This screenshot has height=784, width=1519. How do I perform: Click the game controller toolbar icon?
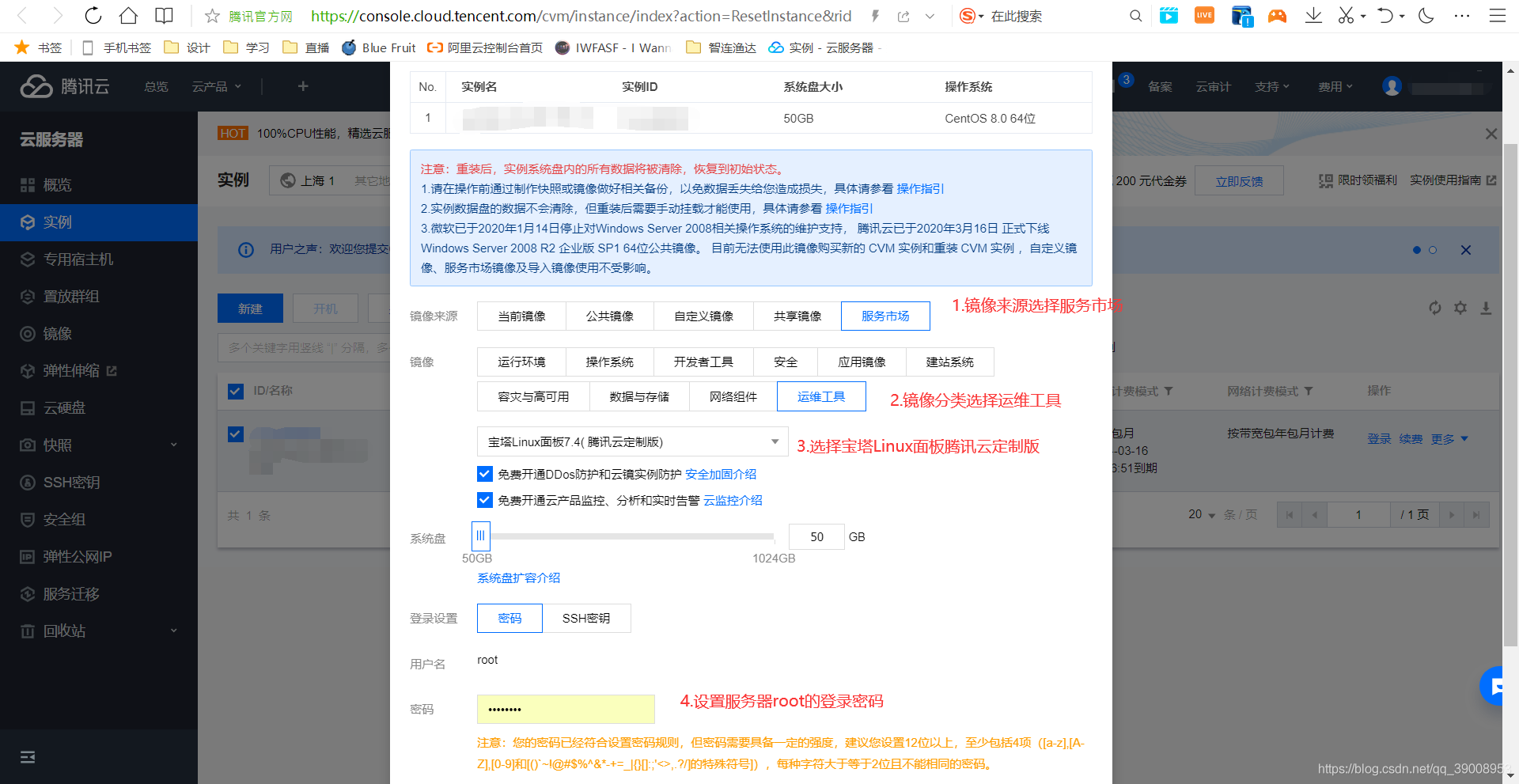[x=1277, y=16]
